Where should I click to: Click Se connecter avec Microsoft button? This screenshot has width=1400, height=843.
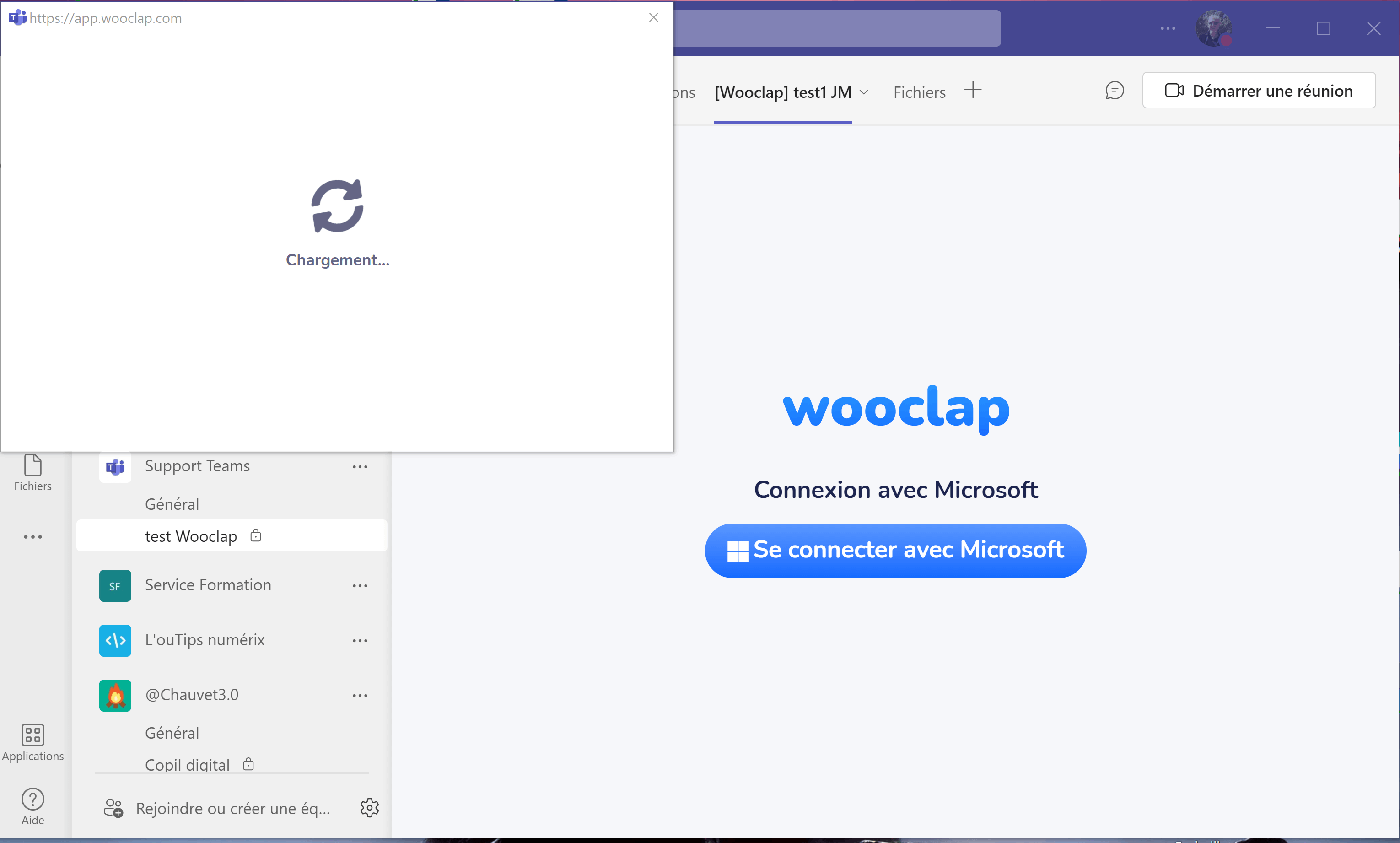(x=895, y=550)
